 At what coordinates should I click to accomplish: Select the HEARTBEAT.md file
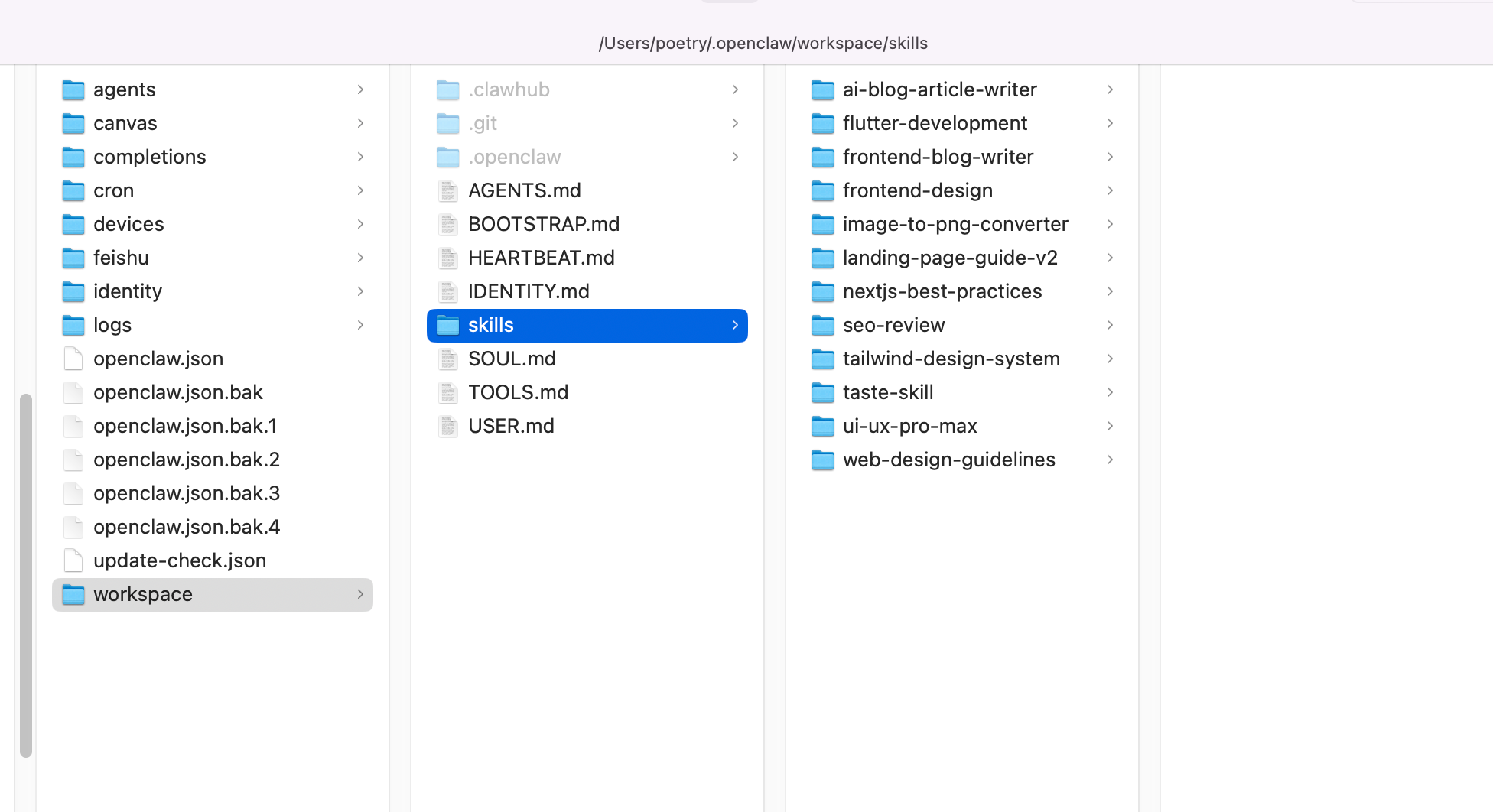(x=541, y=258)
